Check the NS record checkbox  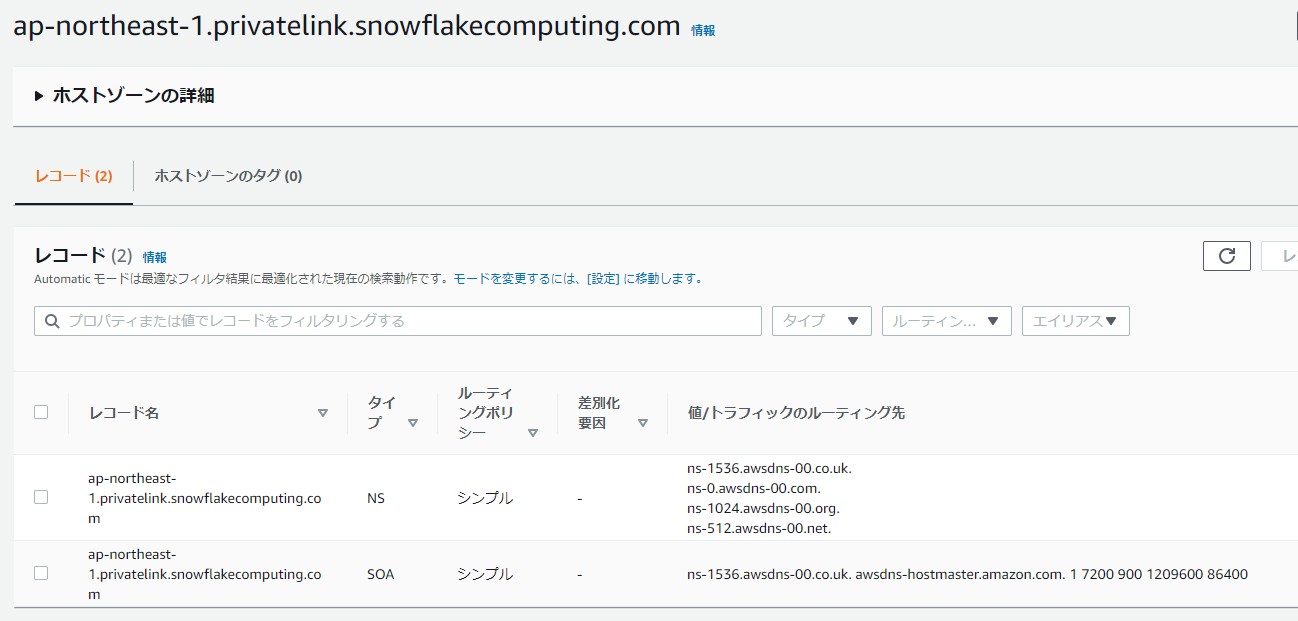[x=41, y=497]
